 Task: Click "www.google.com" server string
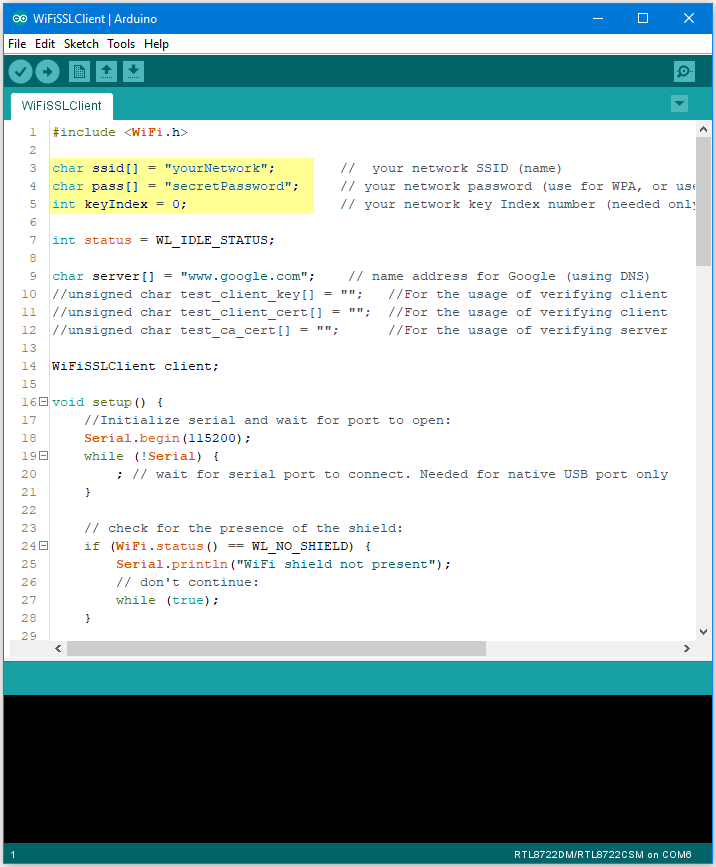244,276
